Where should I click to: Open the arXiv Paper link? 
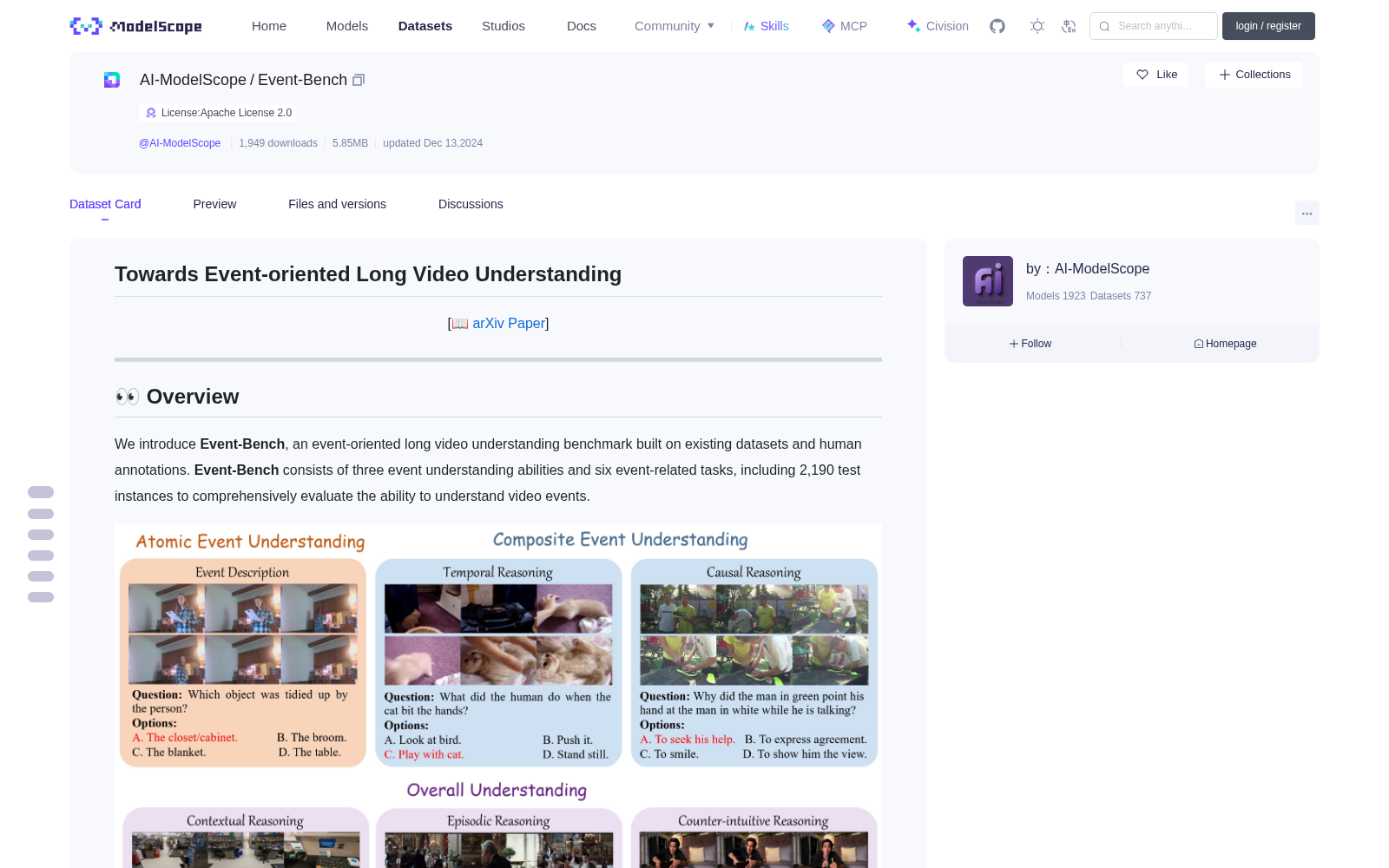coord(509,323)
